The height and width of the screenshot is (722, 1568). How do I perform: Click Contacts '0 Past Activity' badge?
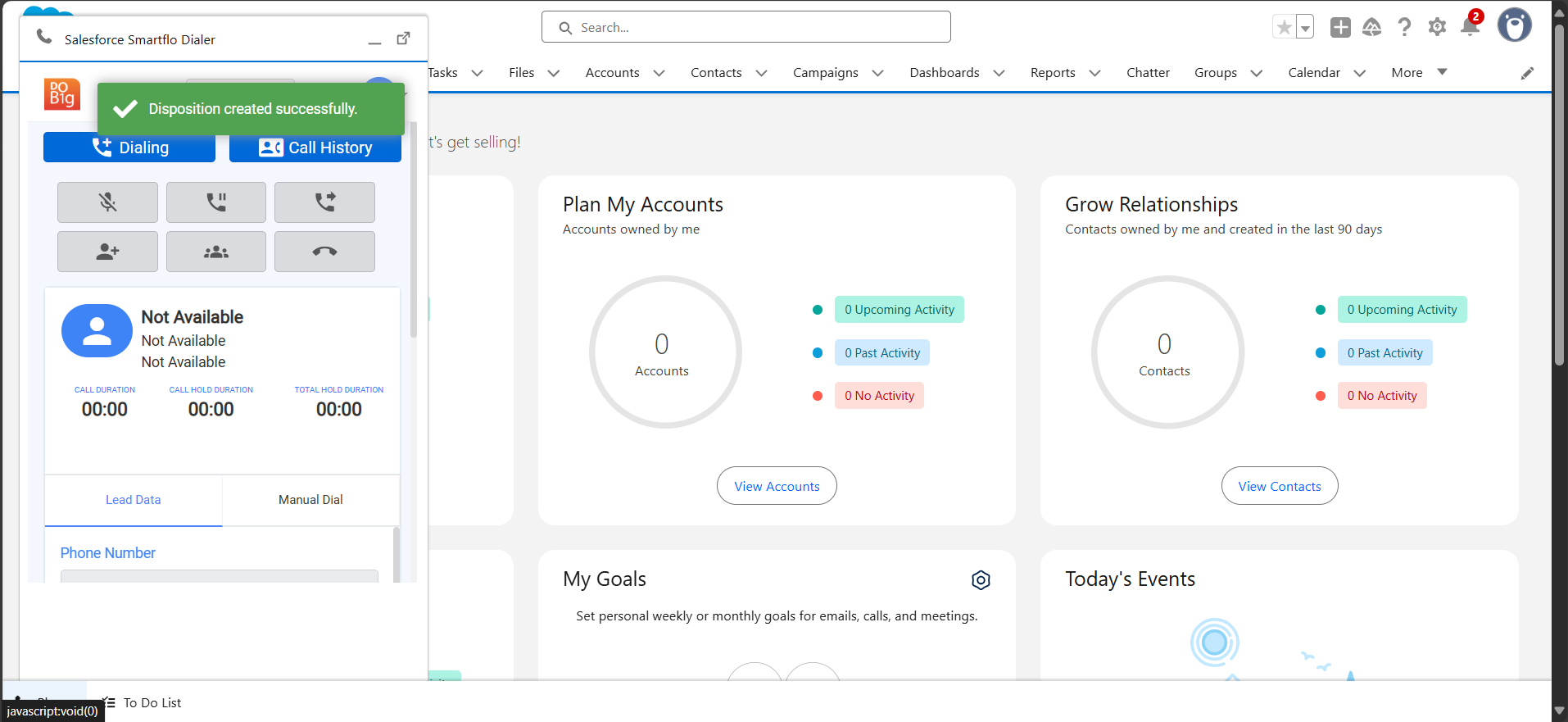click(x=1384, y=353)
